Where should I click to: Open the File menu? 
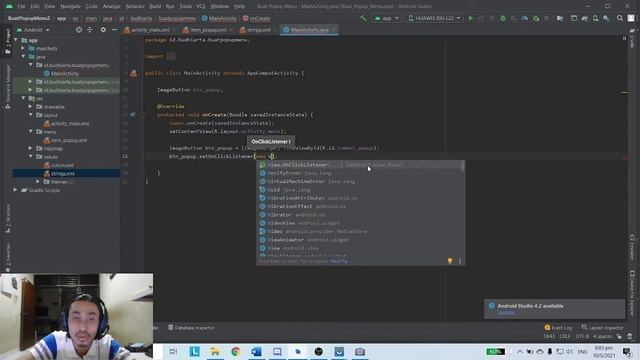pos(21,6)
